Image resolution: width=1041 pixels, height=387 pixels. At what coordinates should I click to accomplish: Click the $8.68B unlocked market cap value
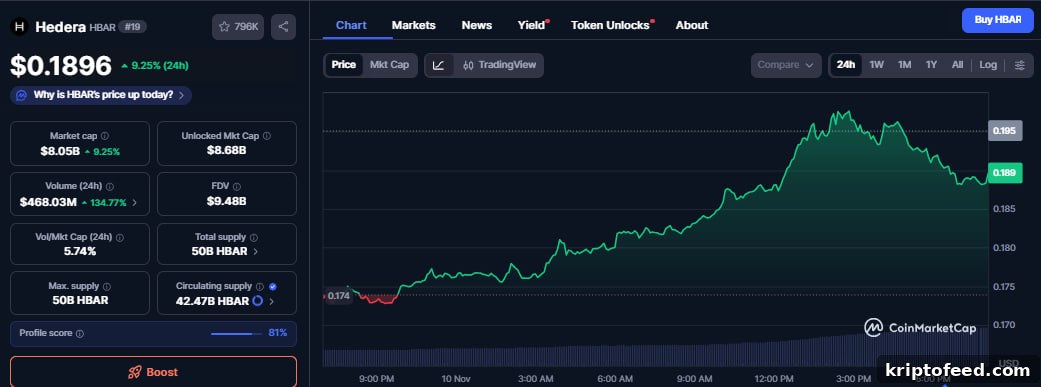(227, 151)
